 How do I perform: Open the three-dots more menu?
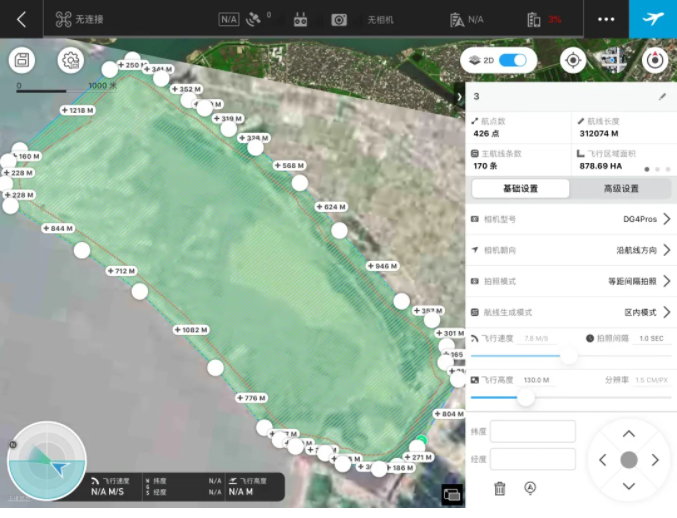tap(606, 19)
